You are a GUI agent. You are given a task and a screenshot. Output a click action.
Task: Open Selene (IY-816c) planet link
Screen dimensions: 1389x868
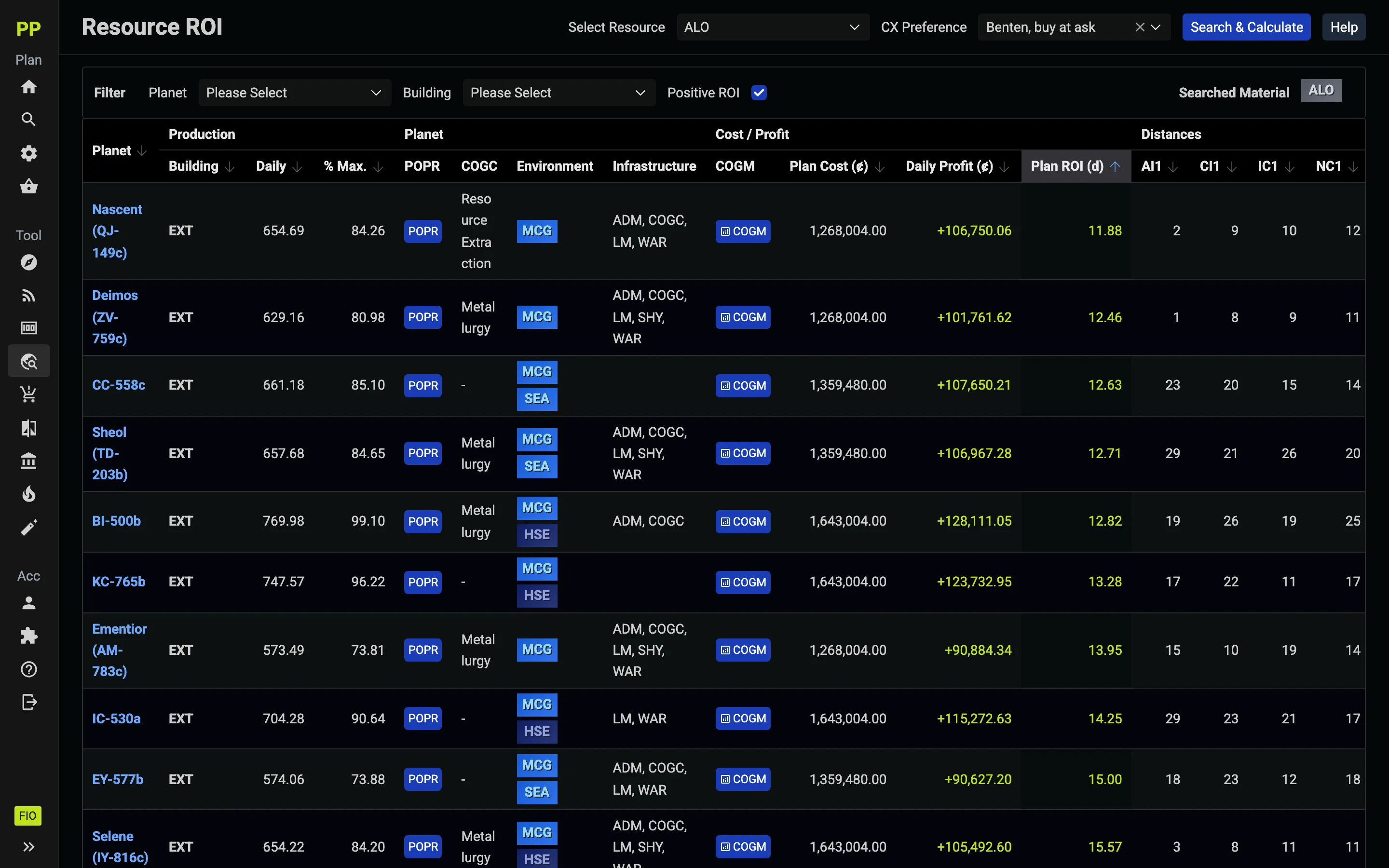pos(120,847)
